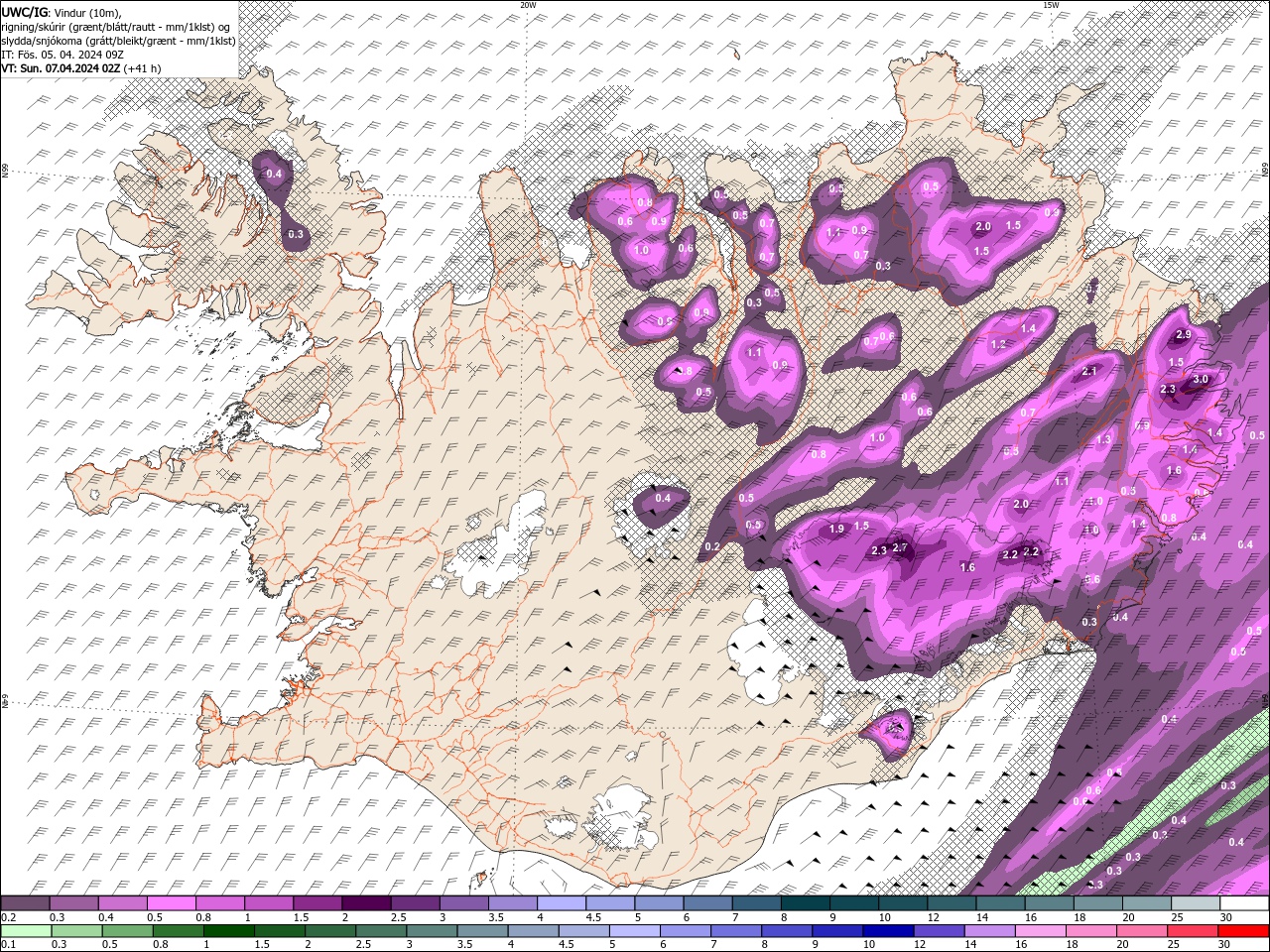Click the '1.9' precipitation value on the map
1270x952 pixels.
(x=836, y=530)
